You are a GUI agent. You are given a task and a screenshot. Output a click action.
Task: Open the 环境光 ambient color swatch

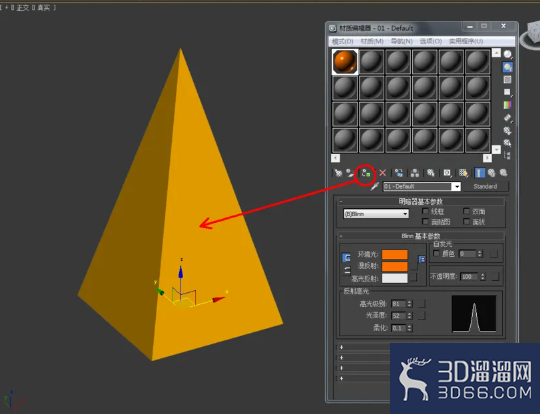pyautogui.click(x=395, y=255)
